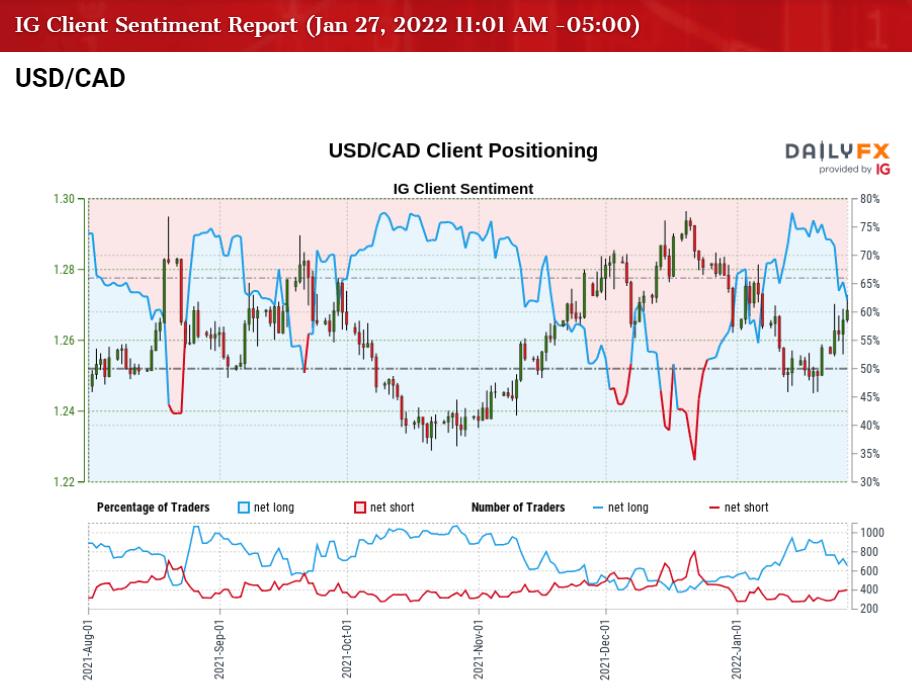Viewport: 912px width, 696px height.
Task: Click the IG Client Sentiment subtitle
Action: (x=462, y=188)
